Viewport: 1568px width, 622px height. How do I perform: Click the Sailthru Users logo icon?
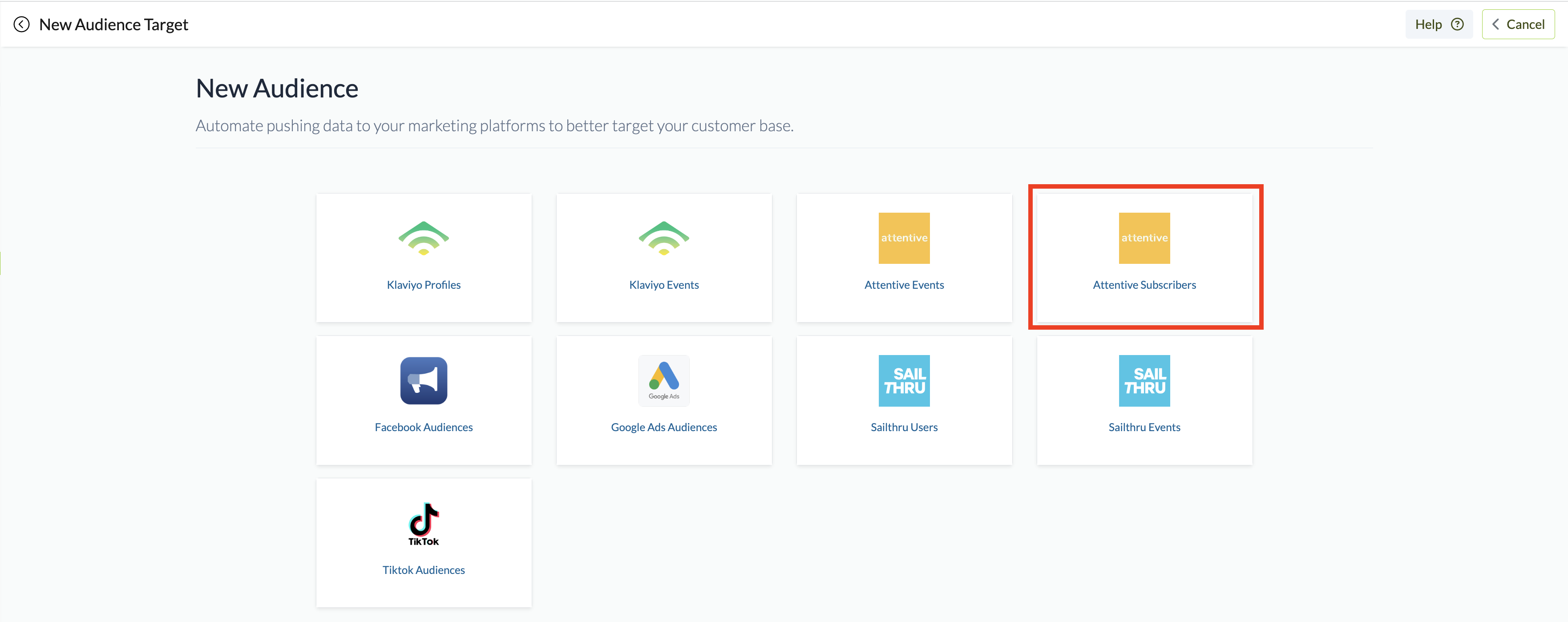point(904,380)
